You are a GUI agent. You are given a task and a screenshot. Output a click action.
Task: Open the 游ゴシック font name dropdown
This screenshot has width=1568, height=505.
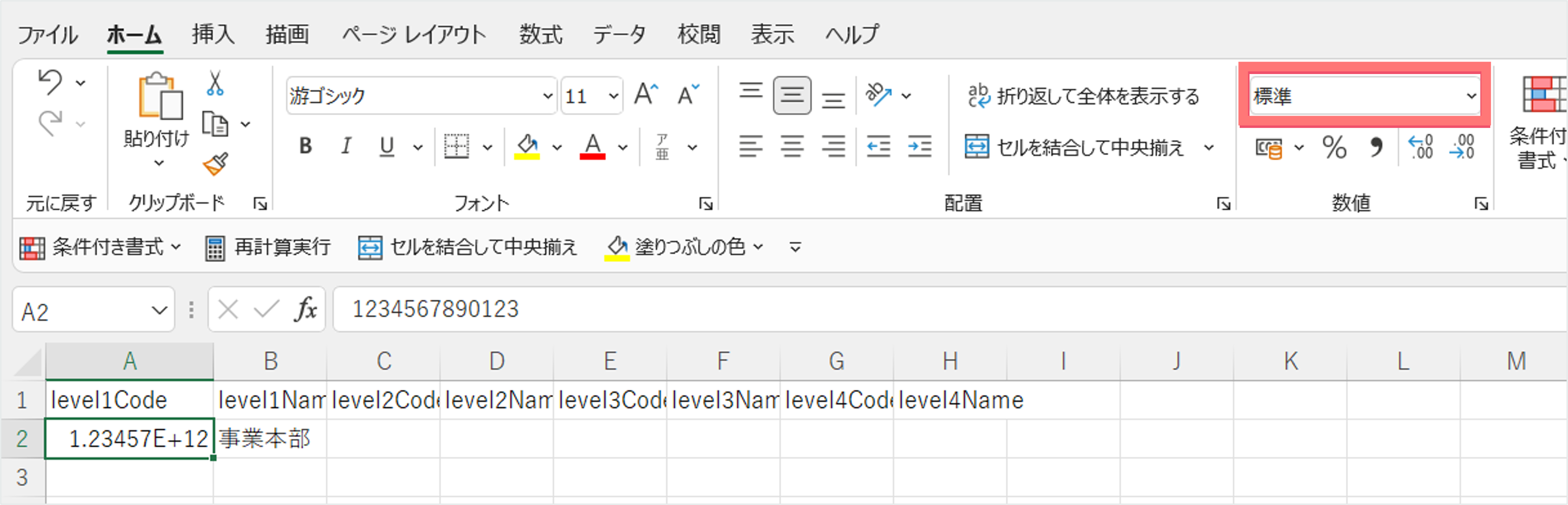pos(547,96)
